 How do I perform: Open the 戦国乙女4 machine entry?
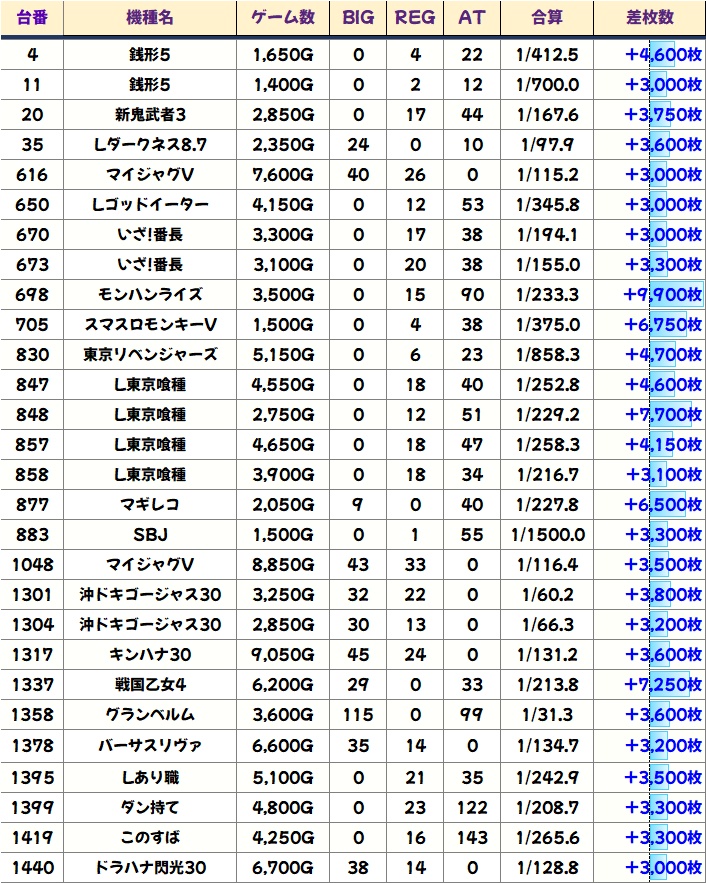pos(149,685)
